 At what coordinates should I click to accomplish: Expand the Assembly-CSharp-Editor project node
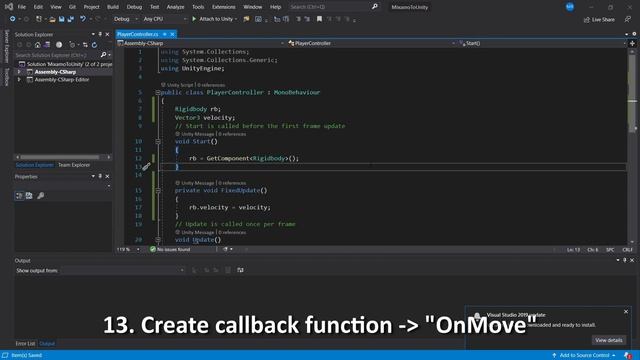tap(19, 80)
